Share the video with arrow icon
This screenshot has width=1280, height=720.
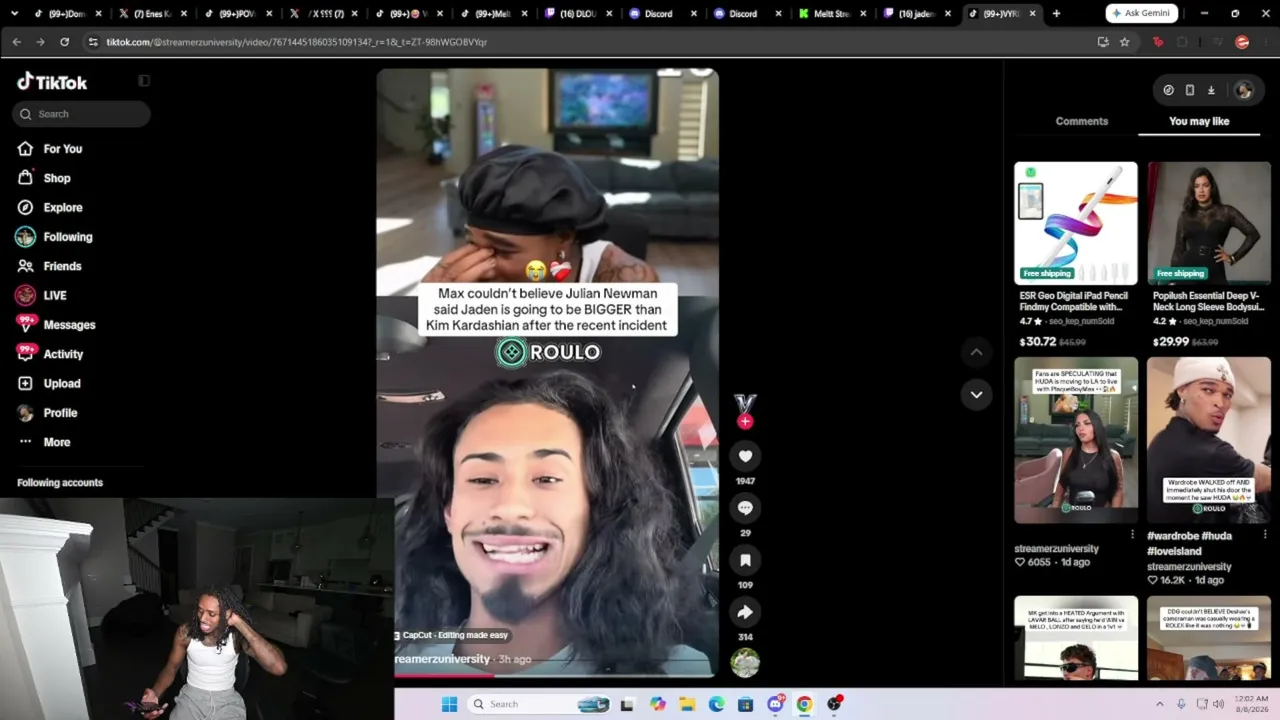[x=745, y=612]
